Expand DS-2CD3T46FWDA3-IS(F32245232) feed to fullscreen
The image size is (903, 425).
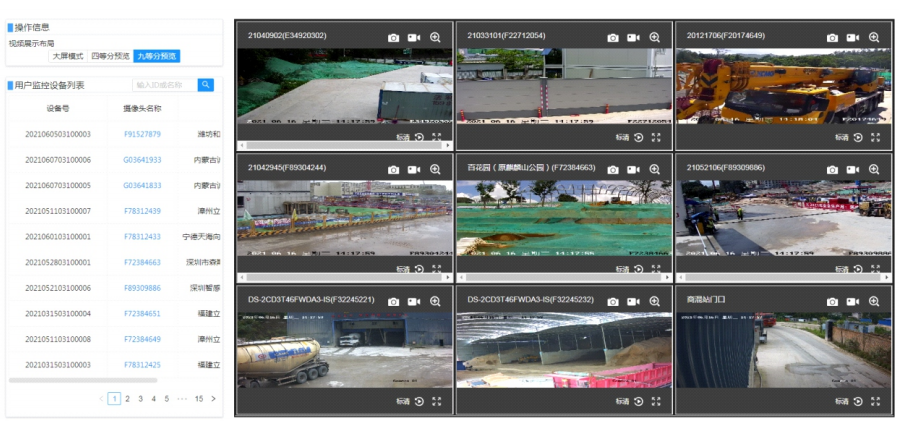(x=656, y=401)
